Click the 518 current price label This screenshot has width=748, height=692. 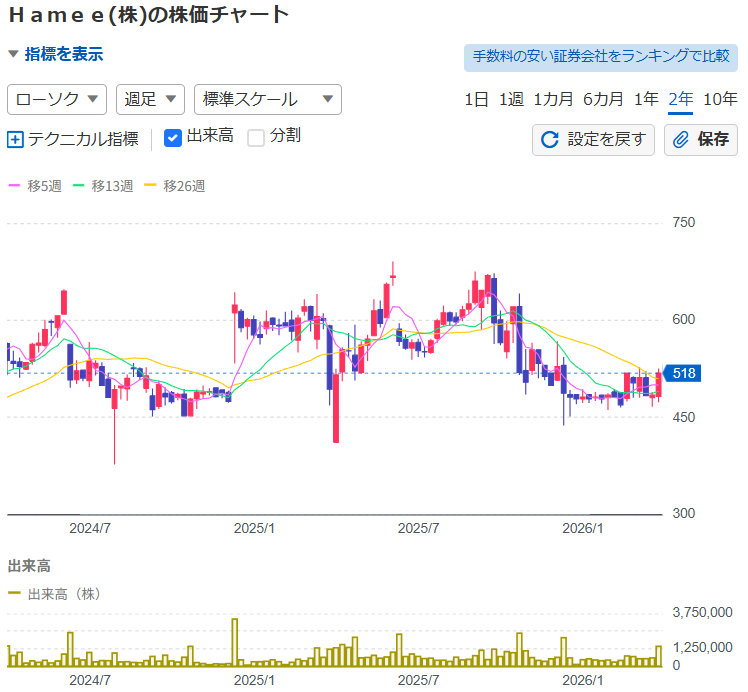(683, 373)
